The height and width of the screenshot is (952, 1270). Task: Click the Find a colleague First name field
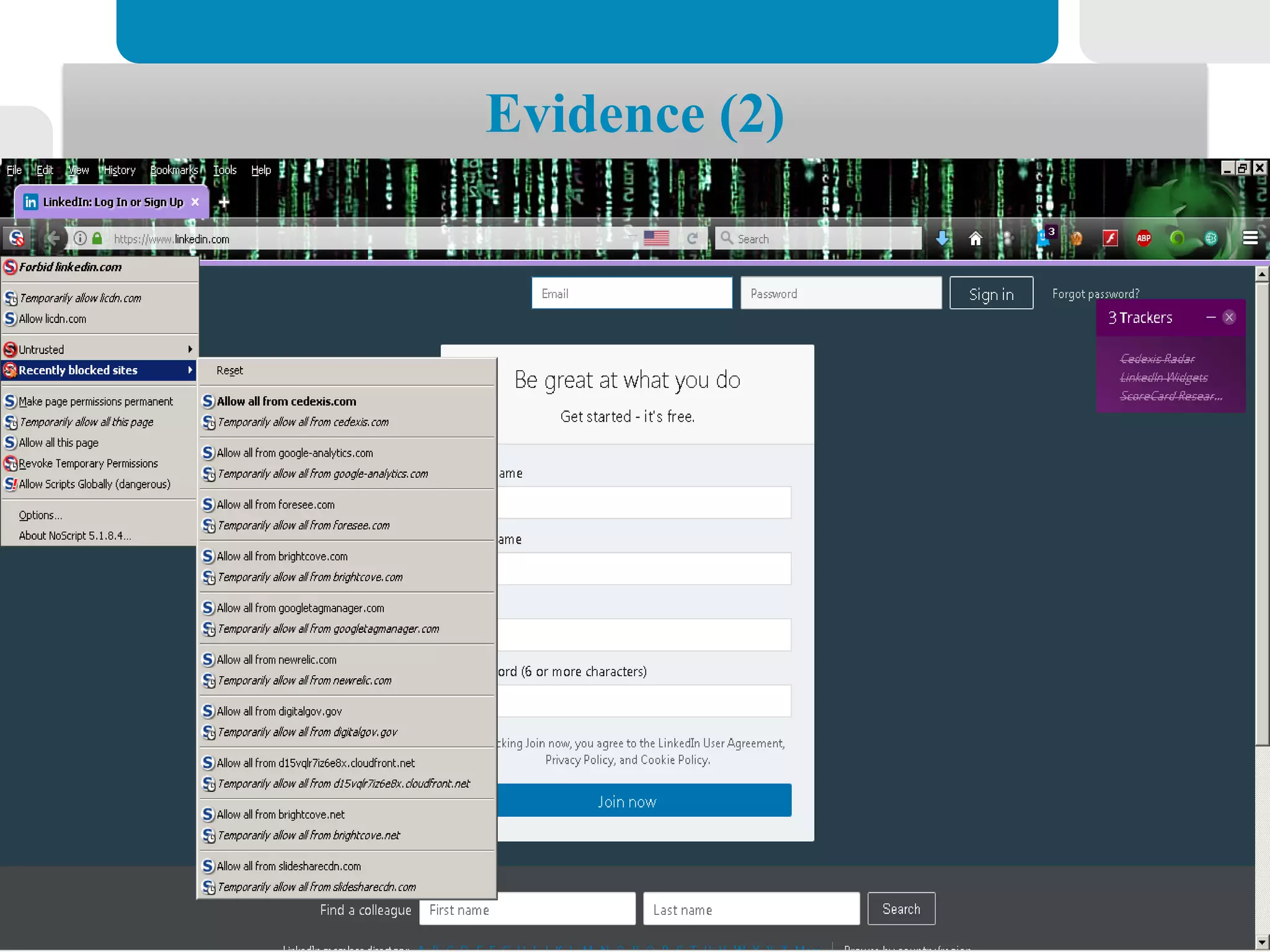coord(527,909)
